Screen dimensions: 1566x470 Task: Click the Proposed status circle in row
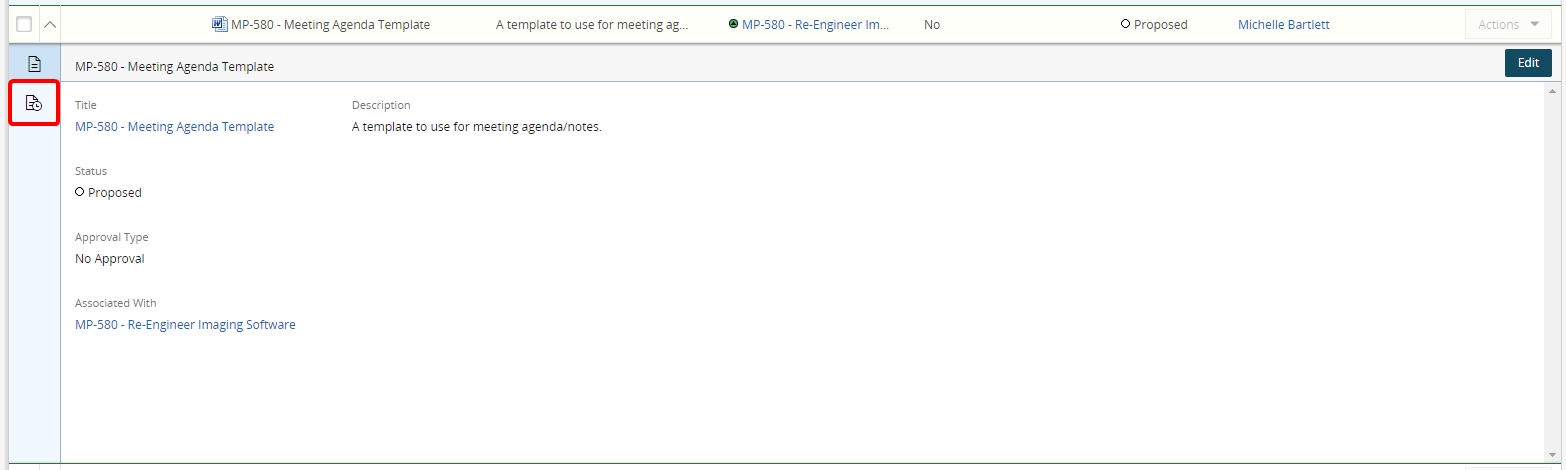point(1126,24)
